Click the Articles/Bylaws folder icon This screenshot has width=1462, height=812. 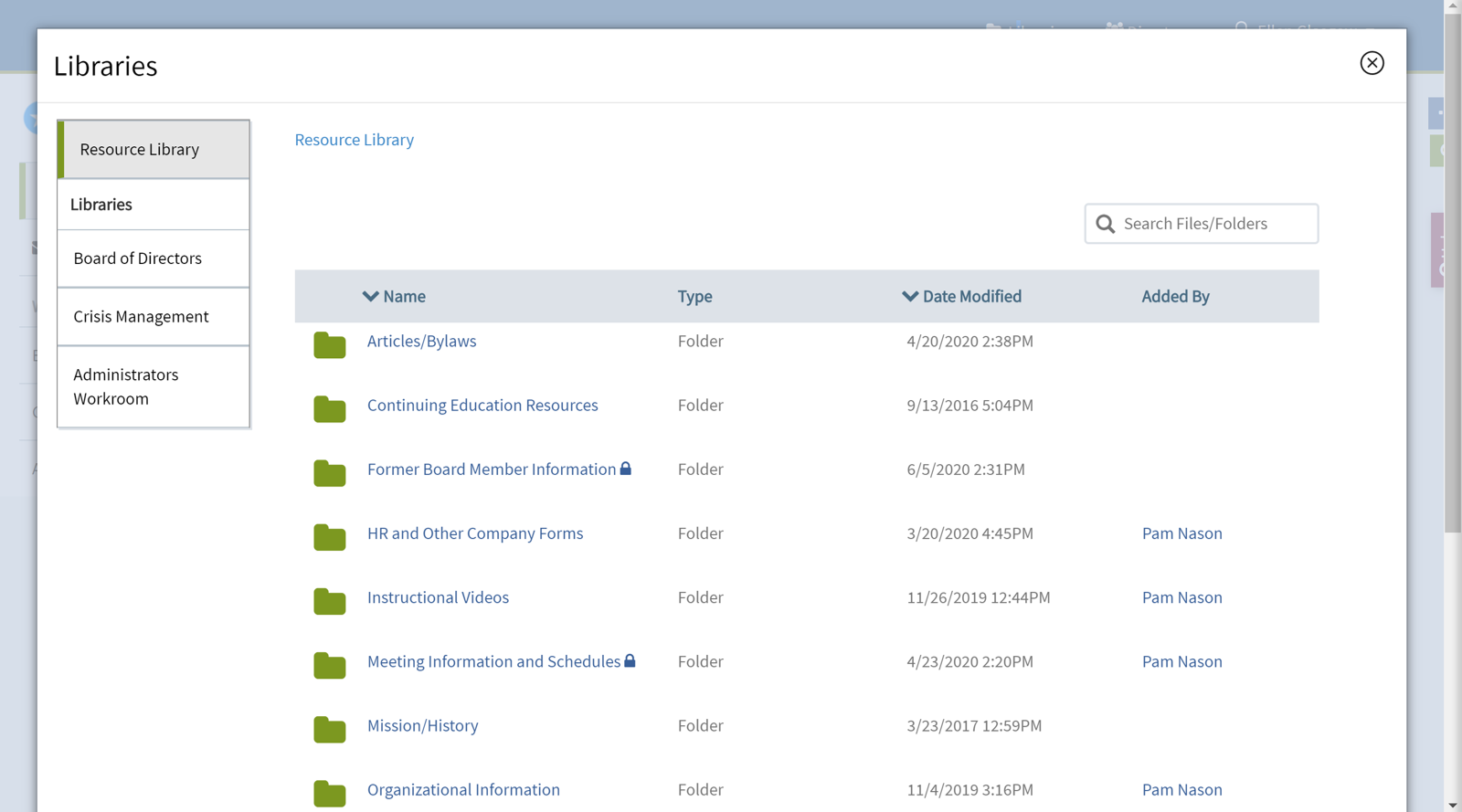[x=330, y=345]
